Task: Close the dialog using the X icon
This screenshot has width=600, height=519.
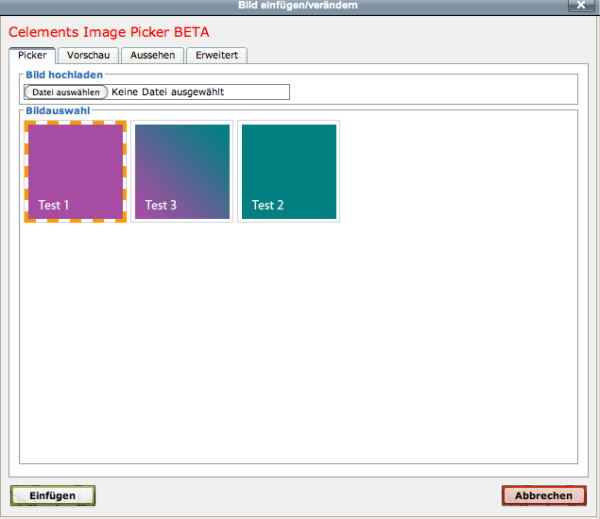Action: 582,6
